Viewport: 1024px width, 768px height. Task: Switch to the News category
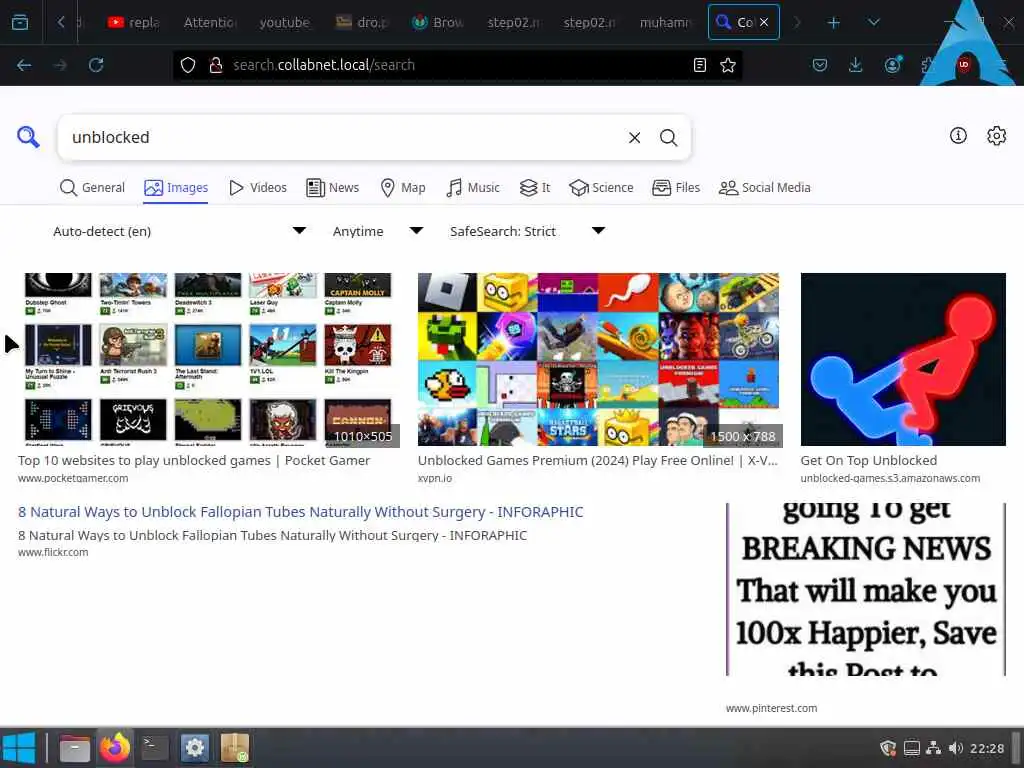332,188
